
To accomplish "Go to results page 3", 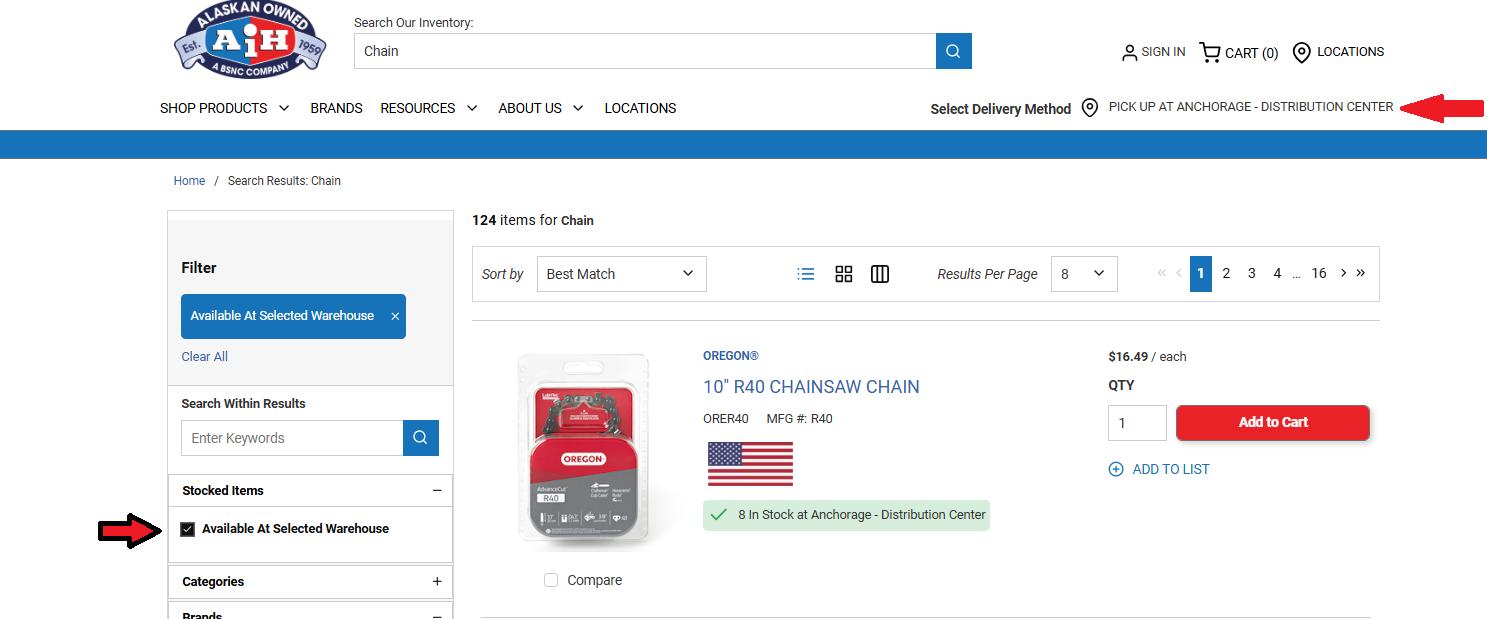I will click(1251, 273).
